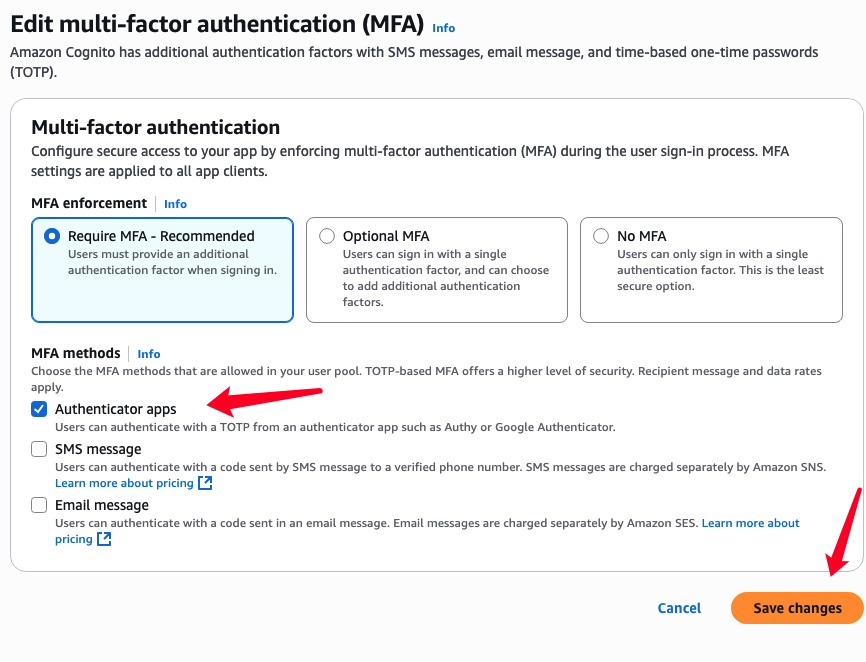Uncheck the Authenticator apps checkbox
The width and height of the screenshot is (866, 662).
click(39, 409)
